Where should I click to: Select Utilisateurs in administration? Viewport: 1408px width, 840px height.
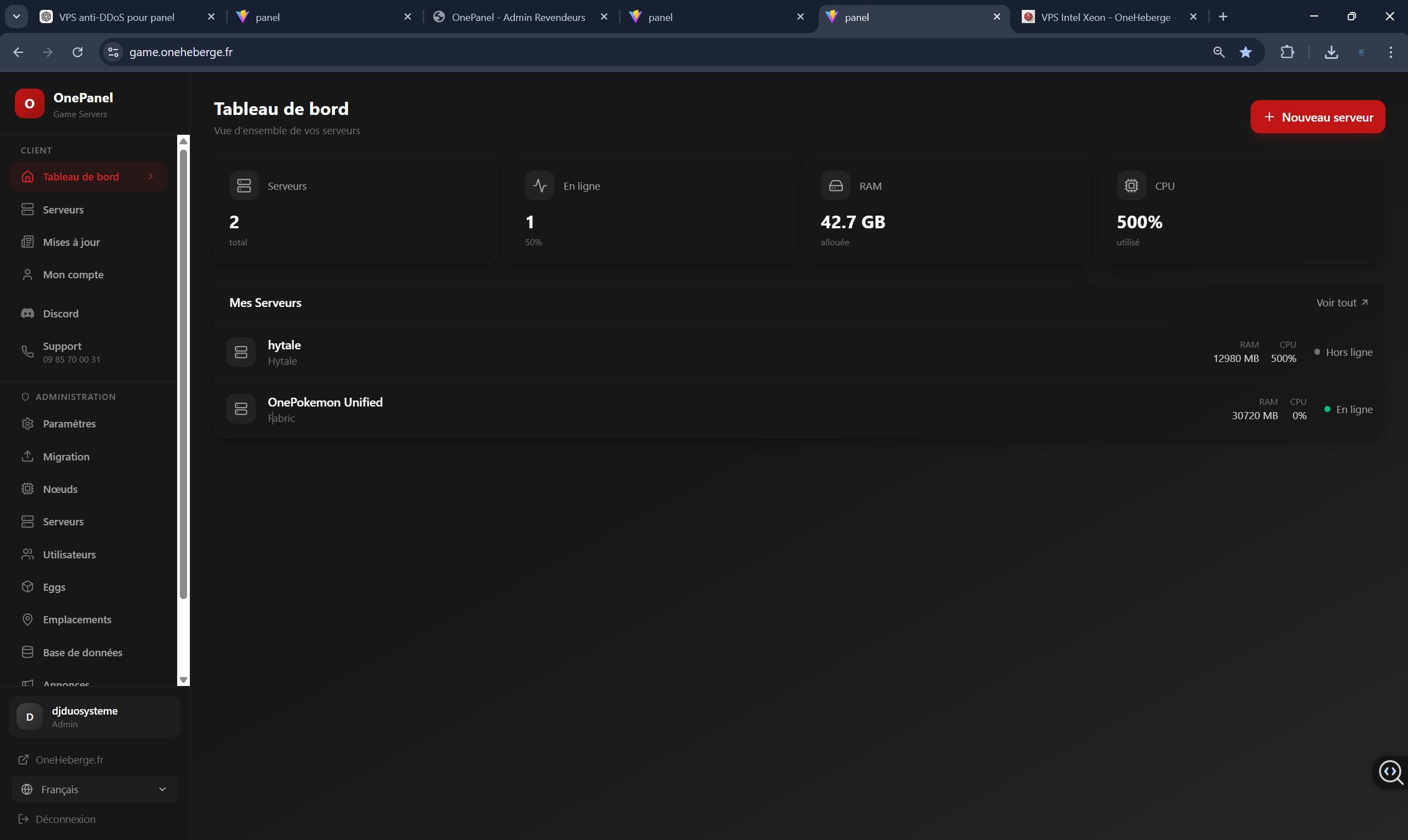point(69,554)
